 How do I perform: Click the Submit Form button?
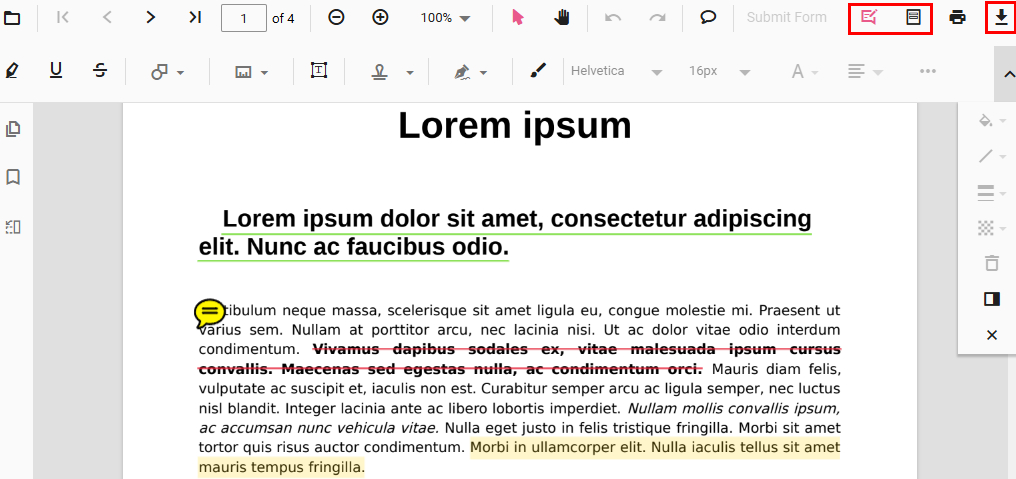pyautogui.click(x=787, y=18)
